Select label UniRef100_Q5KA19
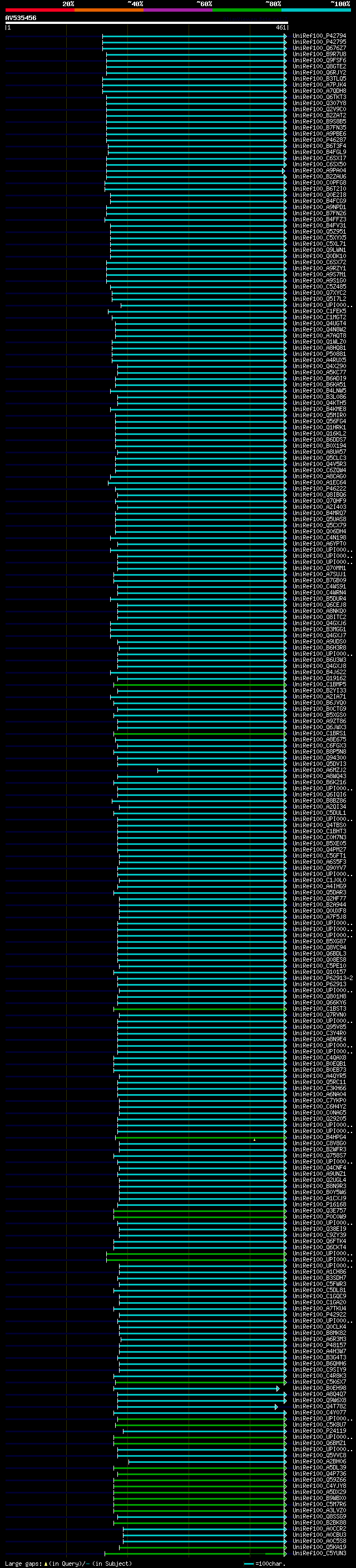This screenshot has height=1568, width=356. 319,1547
